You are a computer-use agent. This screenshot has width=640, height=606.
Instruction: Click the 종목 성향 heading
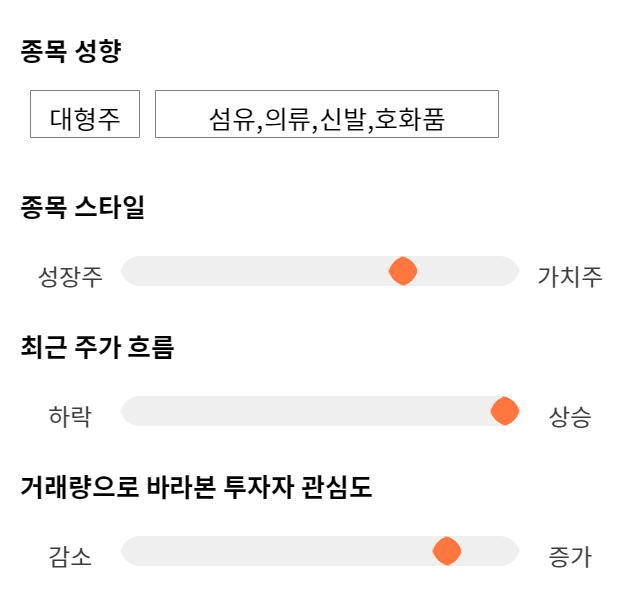point(71,52)
